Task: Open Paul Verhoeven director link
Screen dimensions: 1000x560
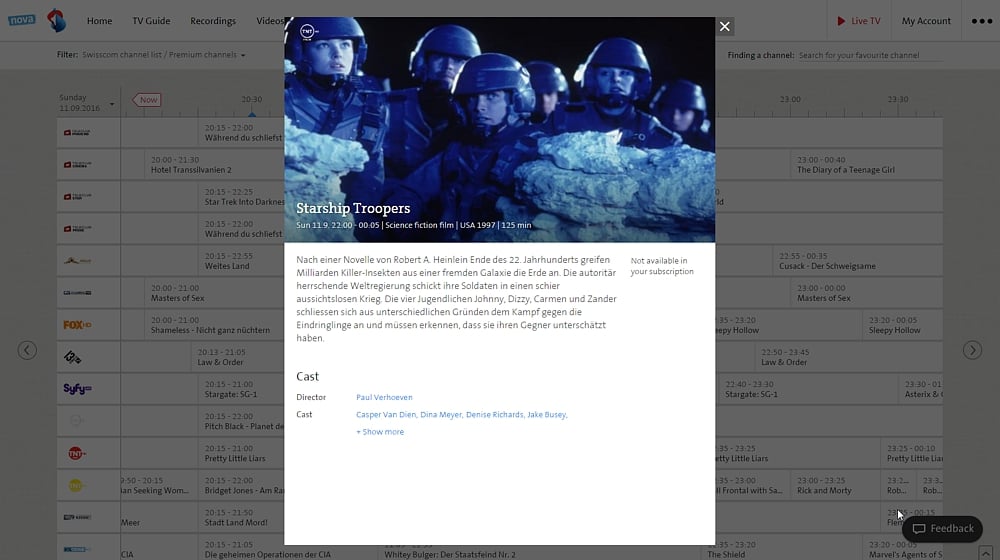Action: 384,397
